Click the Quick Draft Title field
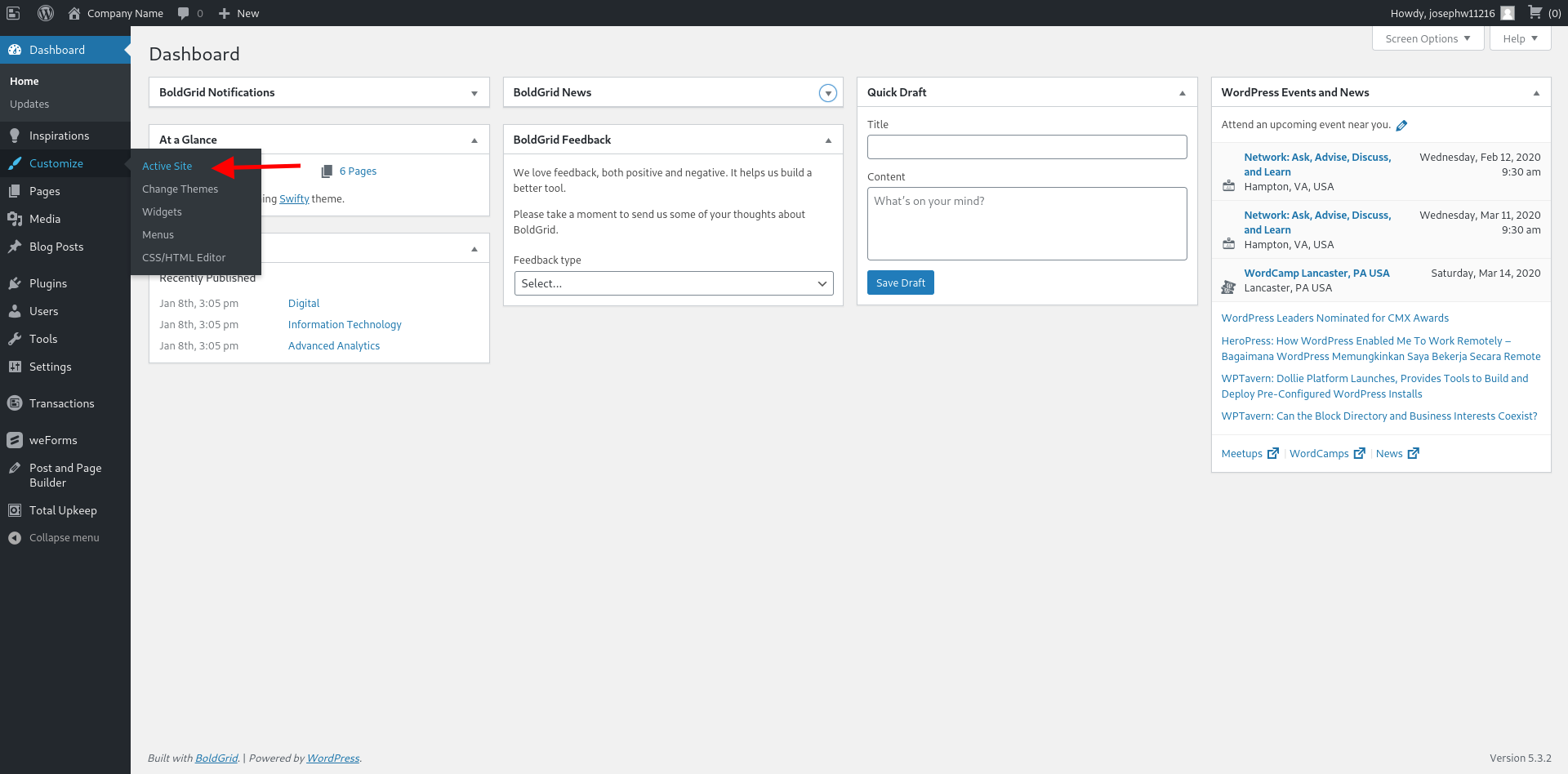Screen dimensions: 1568x774 point(1027,147)
